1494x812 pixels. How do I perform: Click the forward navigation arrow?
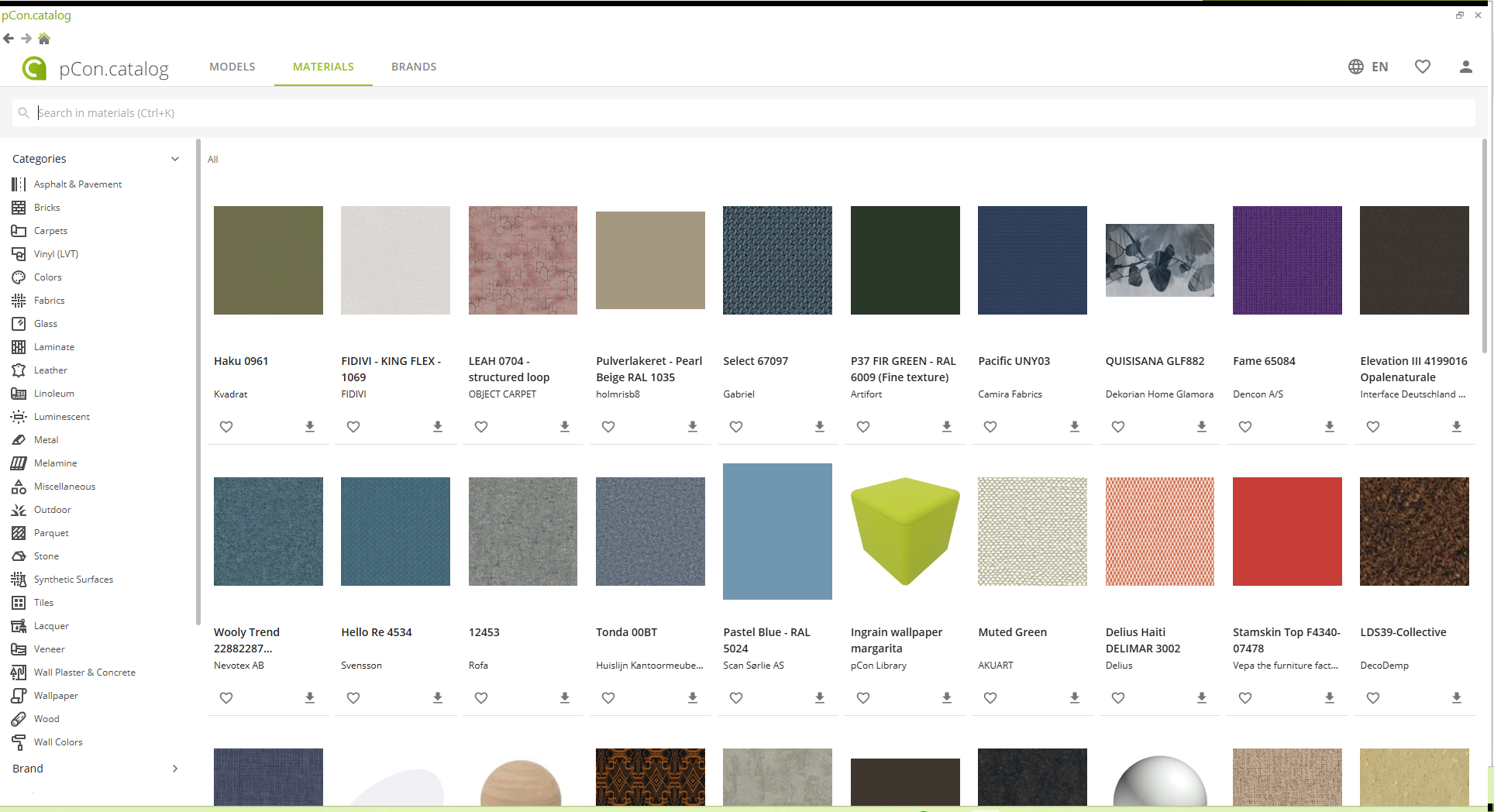coord(26,38)
